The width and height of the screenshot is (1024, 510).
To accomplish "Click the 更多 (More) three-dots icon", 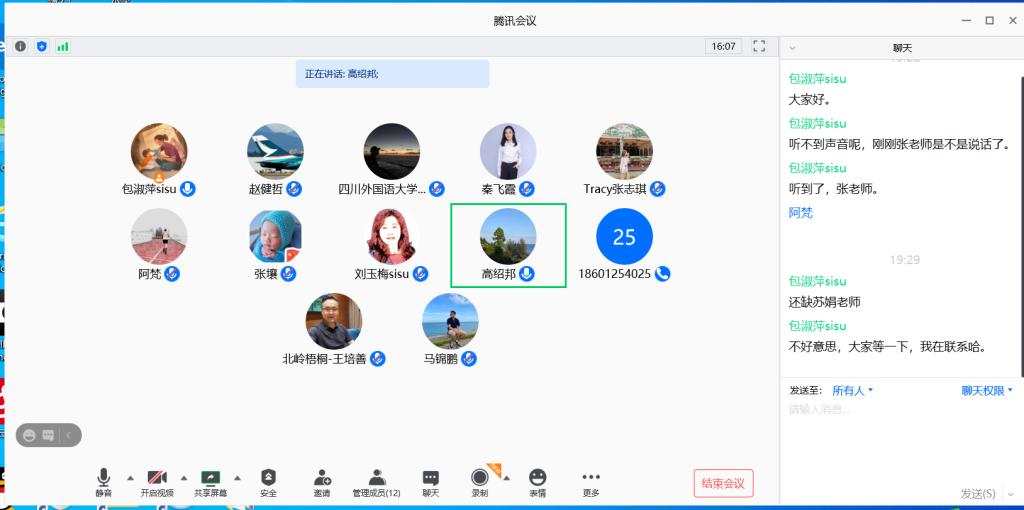I will pos(591,482).
